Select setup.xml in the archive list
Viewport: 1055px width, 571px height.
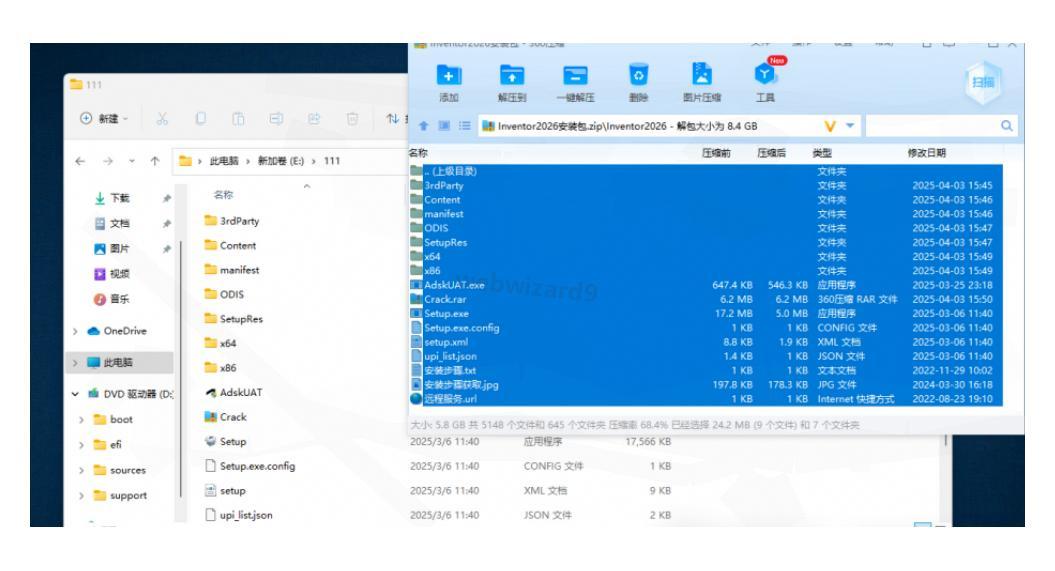(706, 342)
